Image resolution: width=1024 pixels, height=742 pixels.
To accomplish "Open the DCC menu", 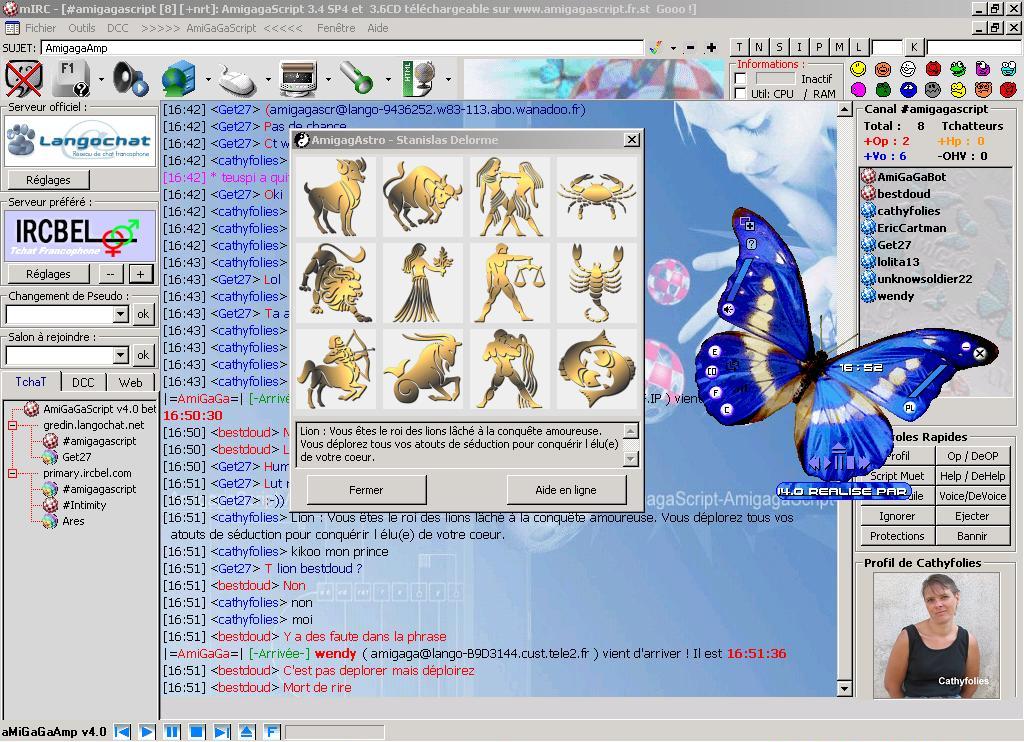I will (118, 28).
